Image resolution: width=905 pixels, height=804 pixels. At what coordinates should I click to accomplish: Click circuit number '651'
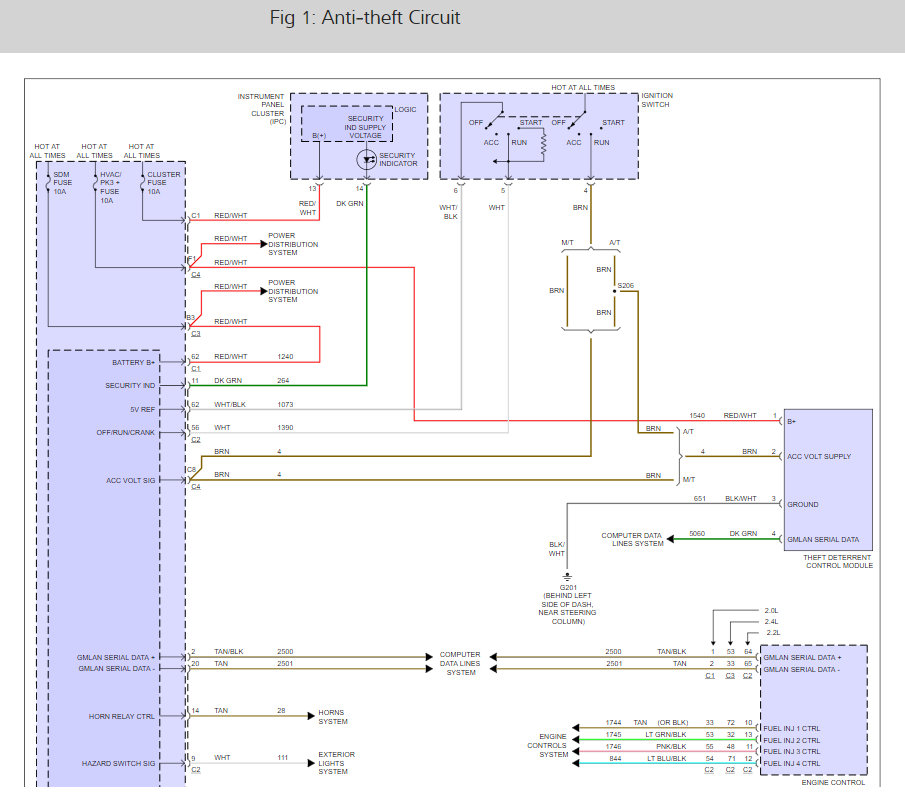[700, 499]
